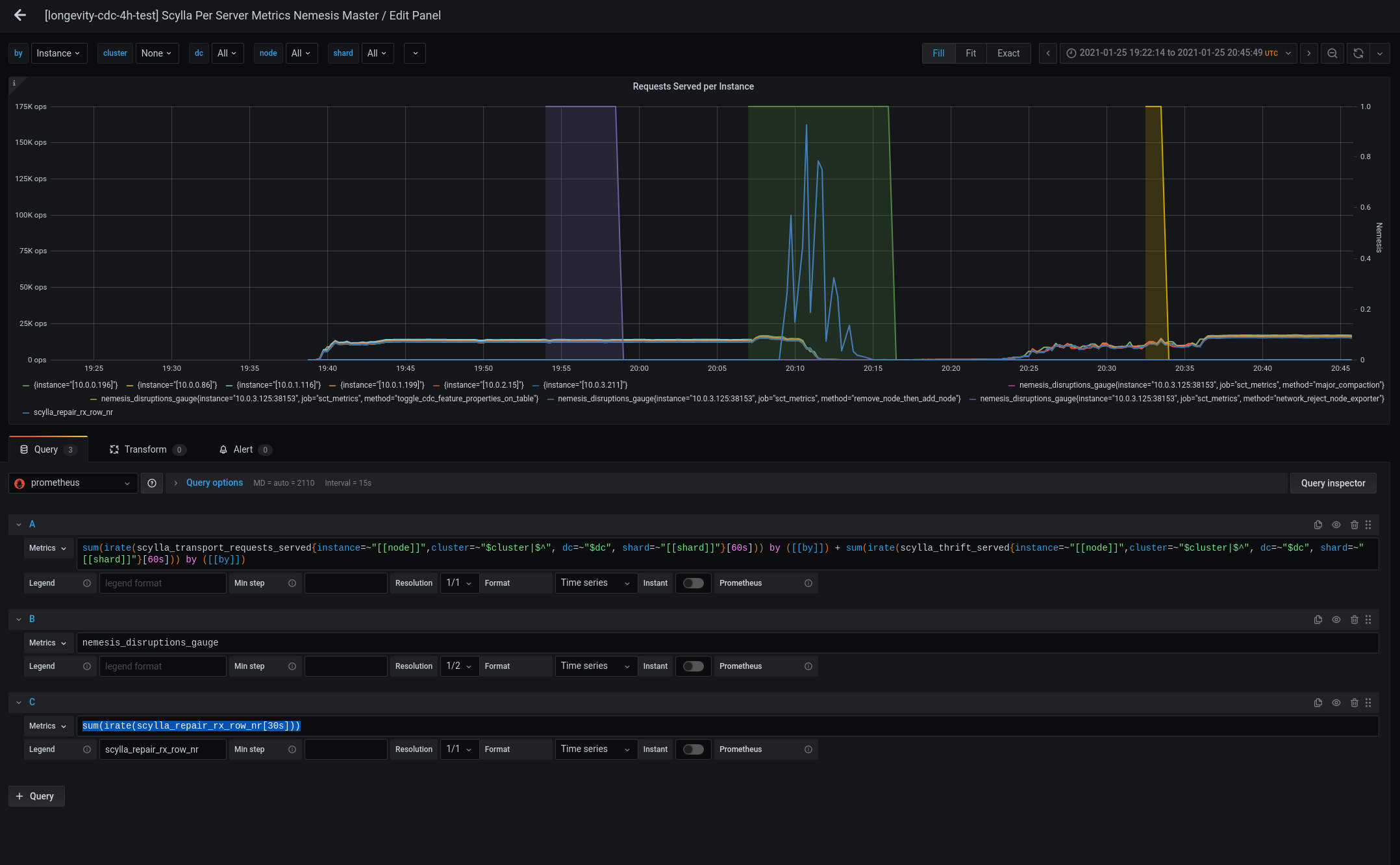Open Resolution dropdown for query B
Viewport: 1400px width, 865px height.
pos(459,666)
